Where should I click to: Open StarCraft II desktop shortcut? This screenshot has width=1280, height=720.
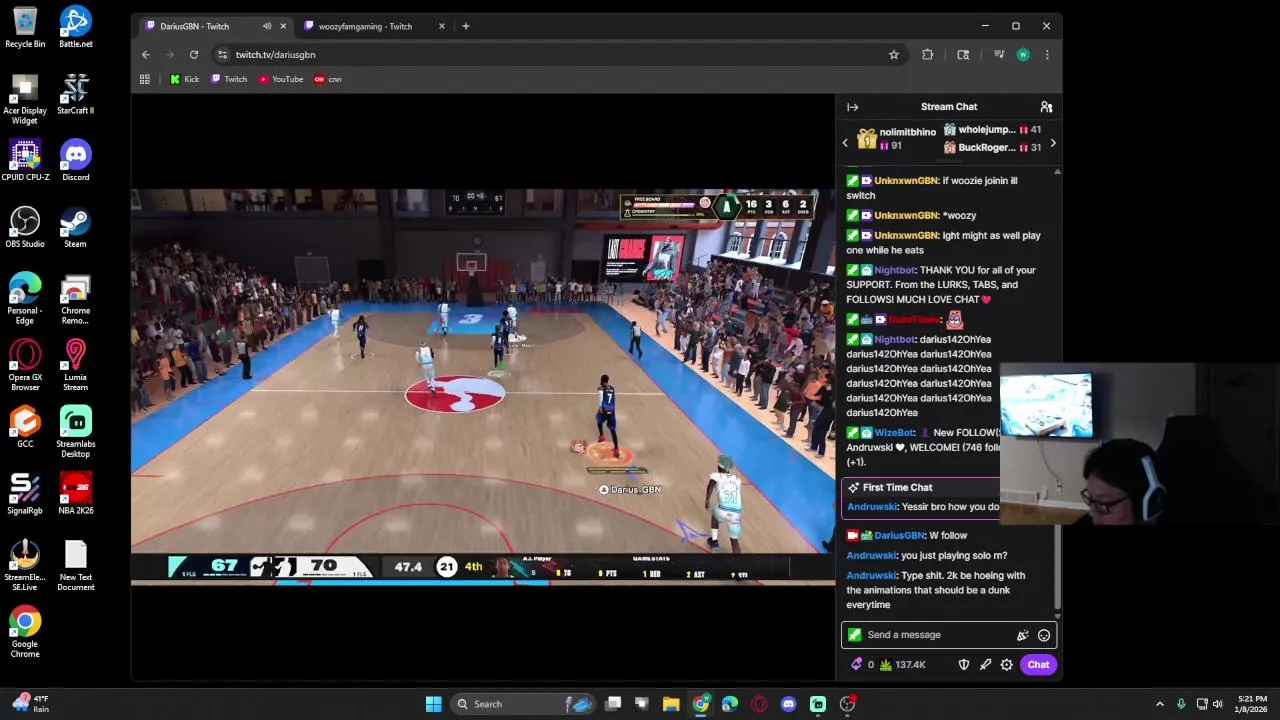75,94
